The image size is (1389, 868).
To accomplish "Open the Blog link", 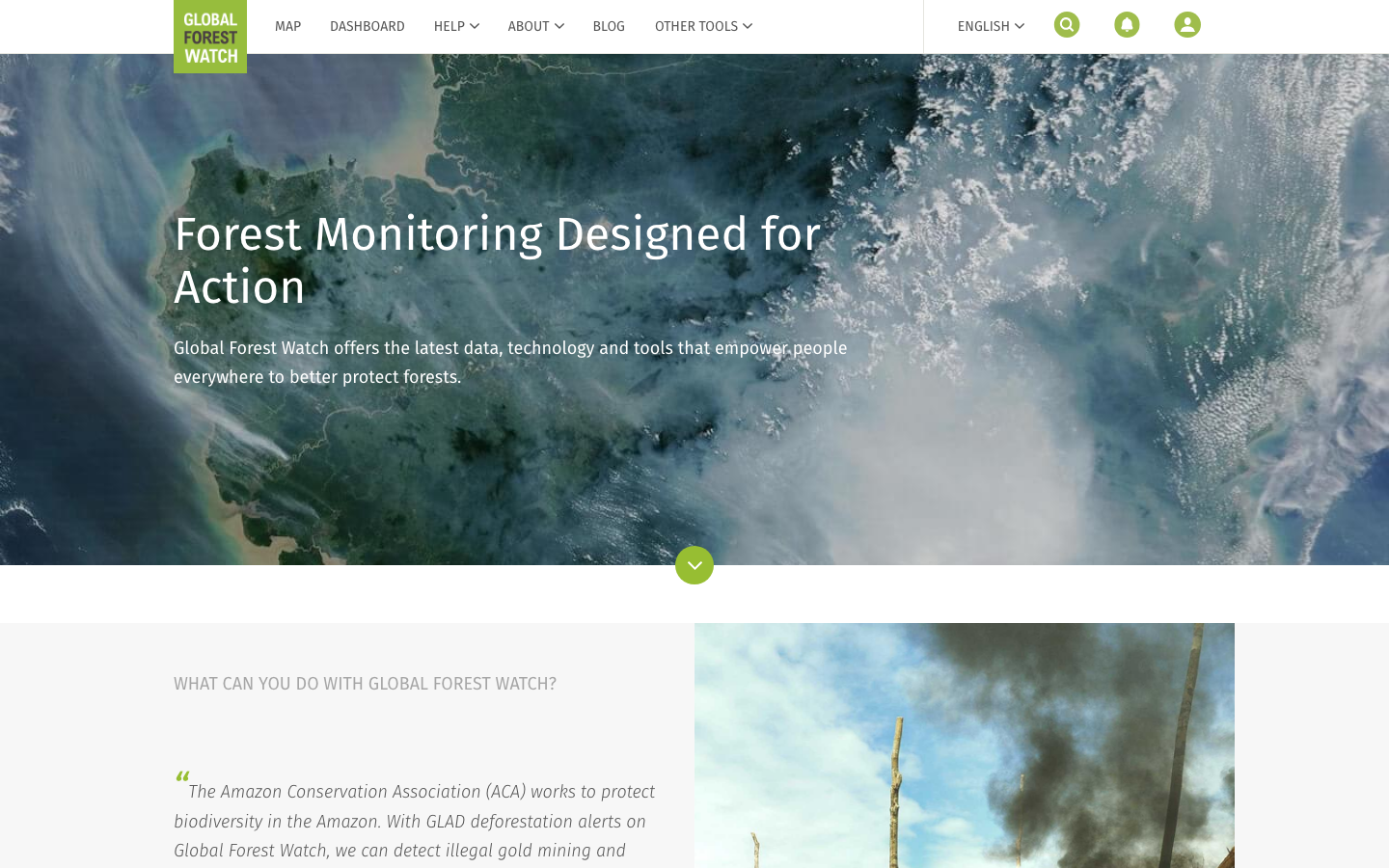I will (x=609, y=26).
